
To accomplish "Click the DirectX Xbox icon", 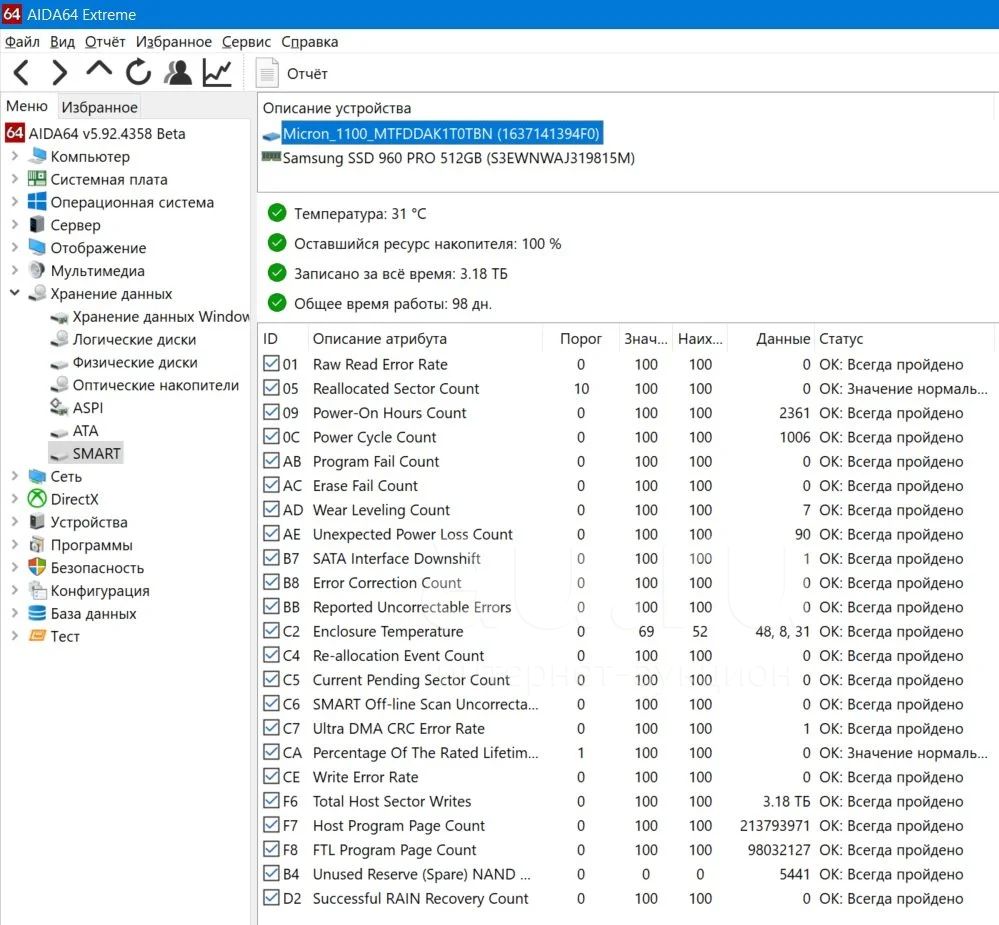I will [37, 499].
